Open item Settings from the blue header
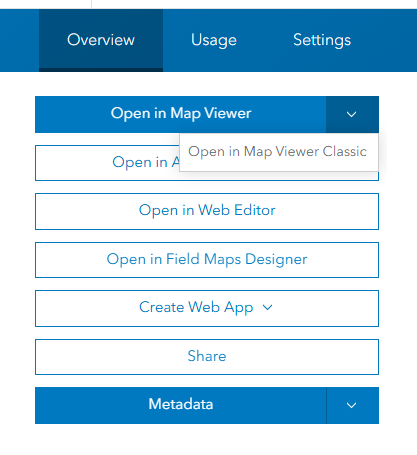Screen dimensions: 417x455 (x=322, y=40)
